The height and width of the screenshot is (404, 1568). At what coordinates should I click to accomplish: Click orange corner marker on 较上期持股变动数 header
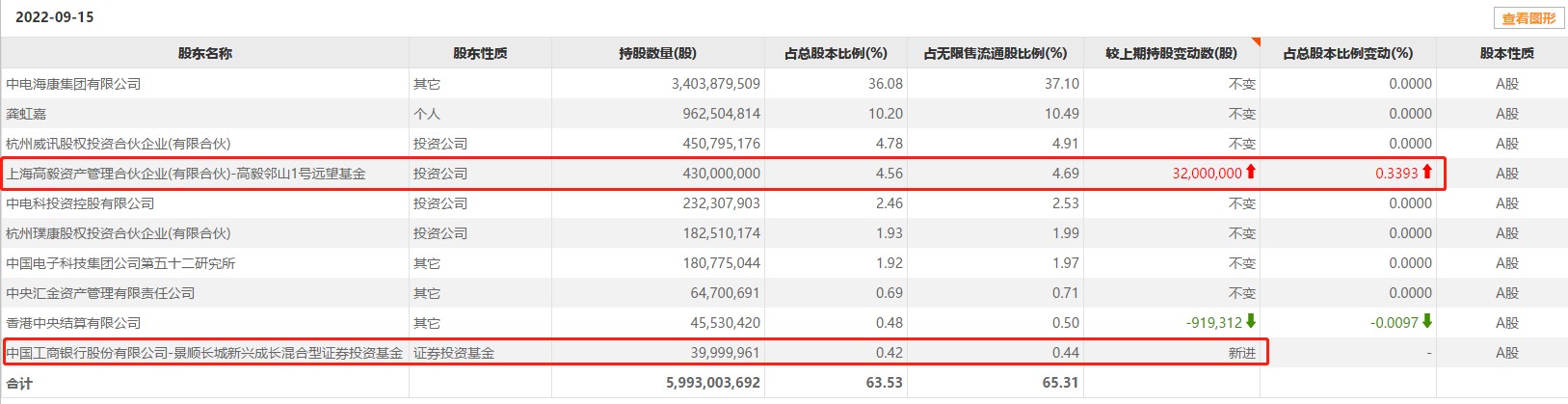point(1255,41)
